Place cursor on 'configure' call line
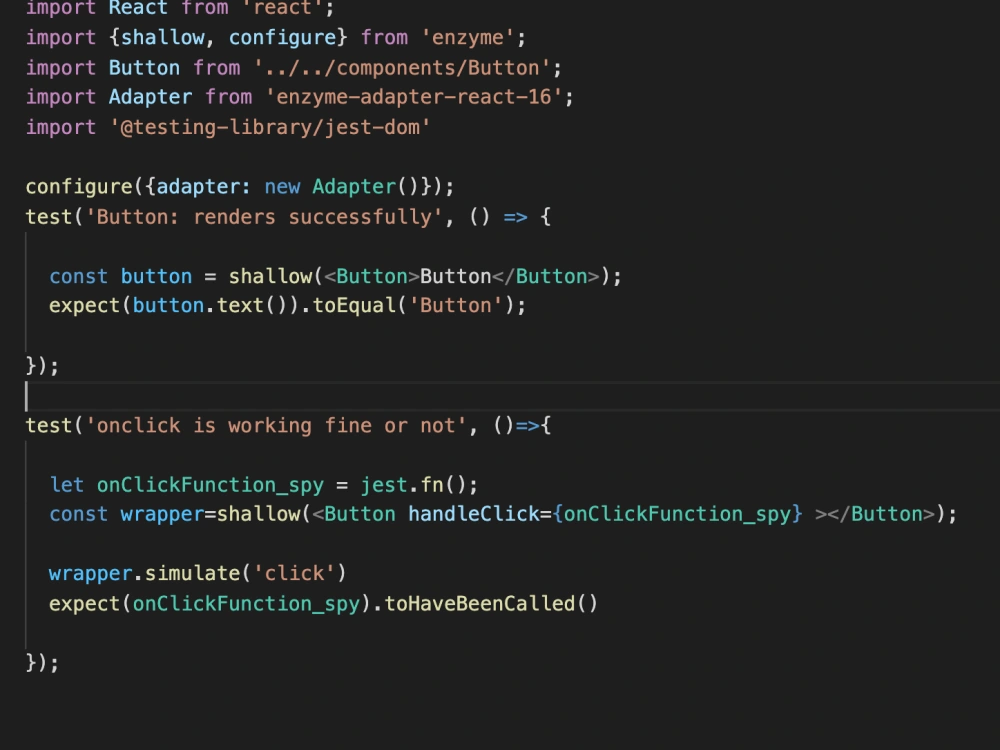Screen dimensions: 1000x750 240,187
